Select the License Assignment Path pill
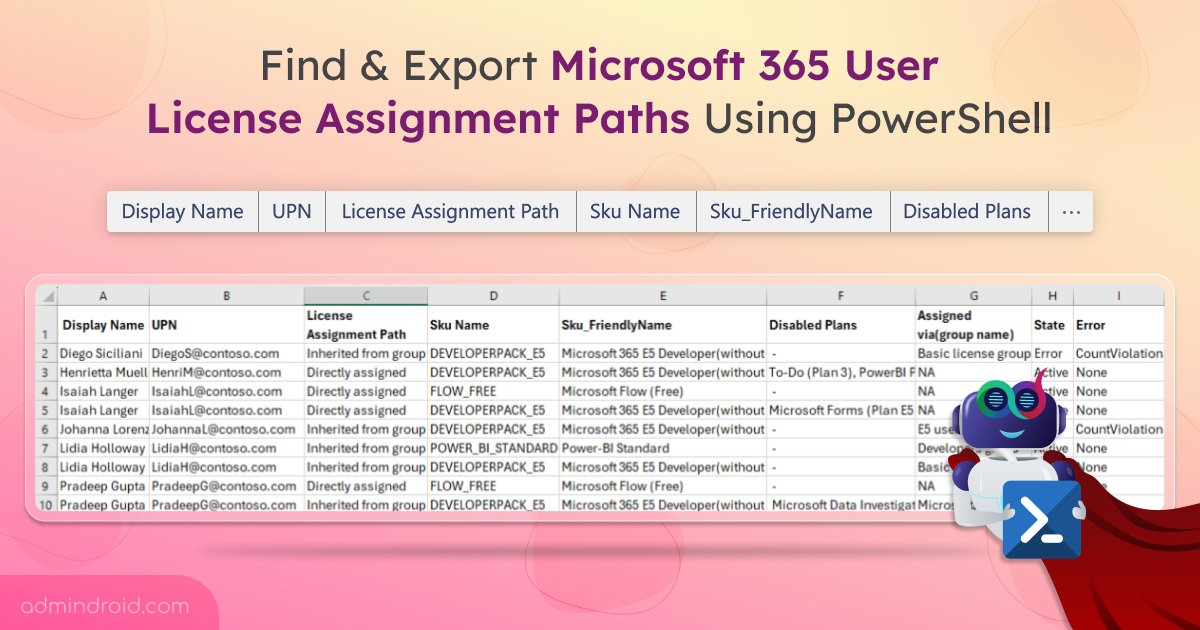 450,211
